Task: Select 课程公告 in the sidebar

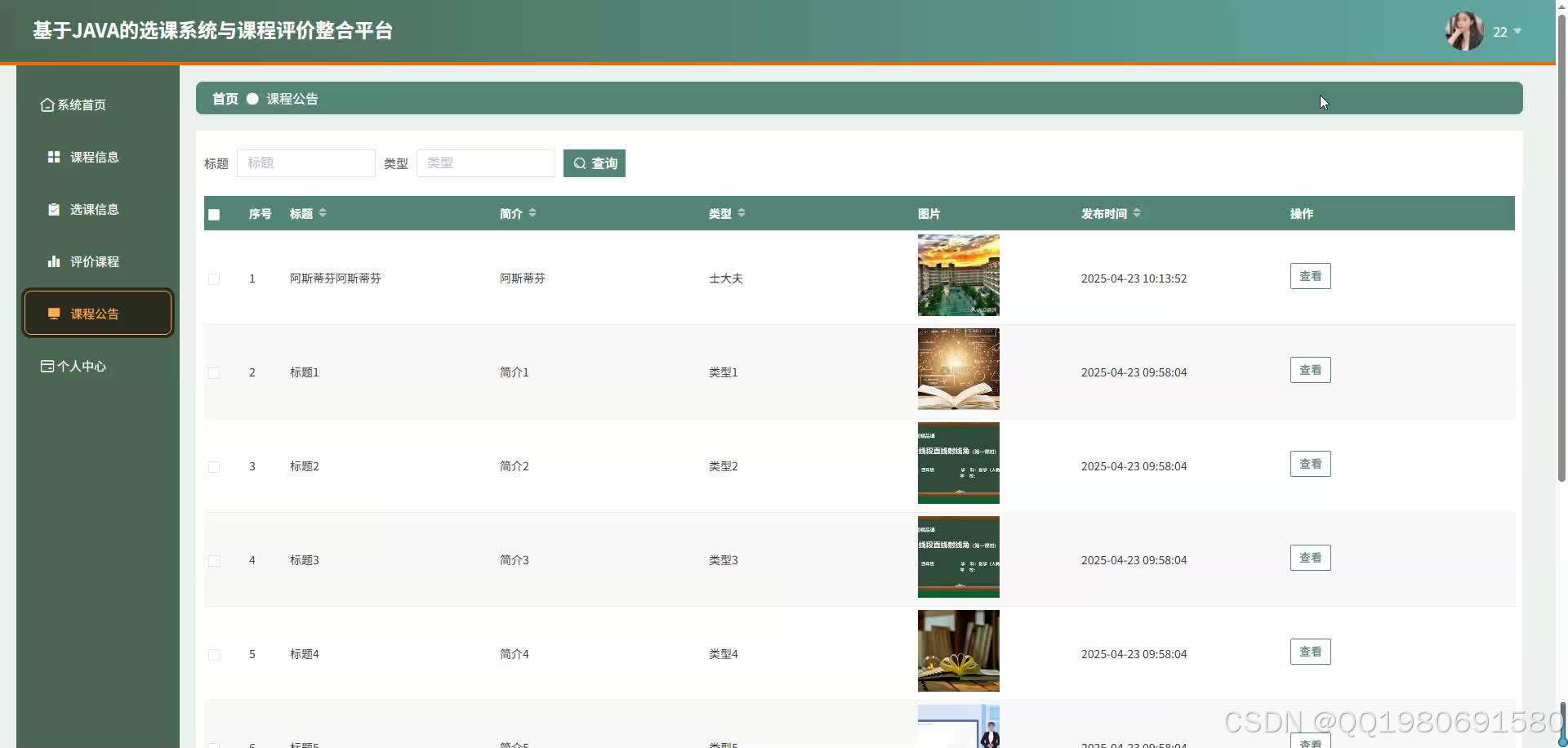Action: [98, 313]
